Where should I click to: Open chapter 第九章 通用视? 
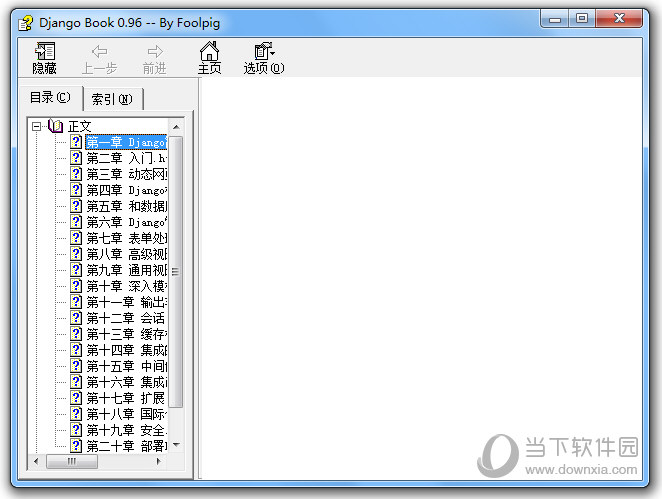126,270
